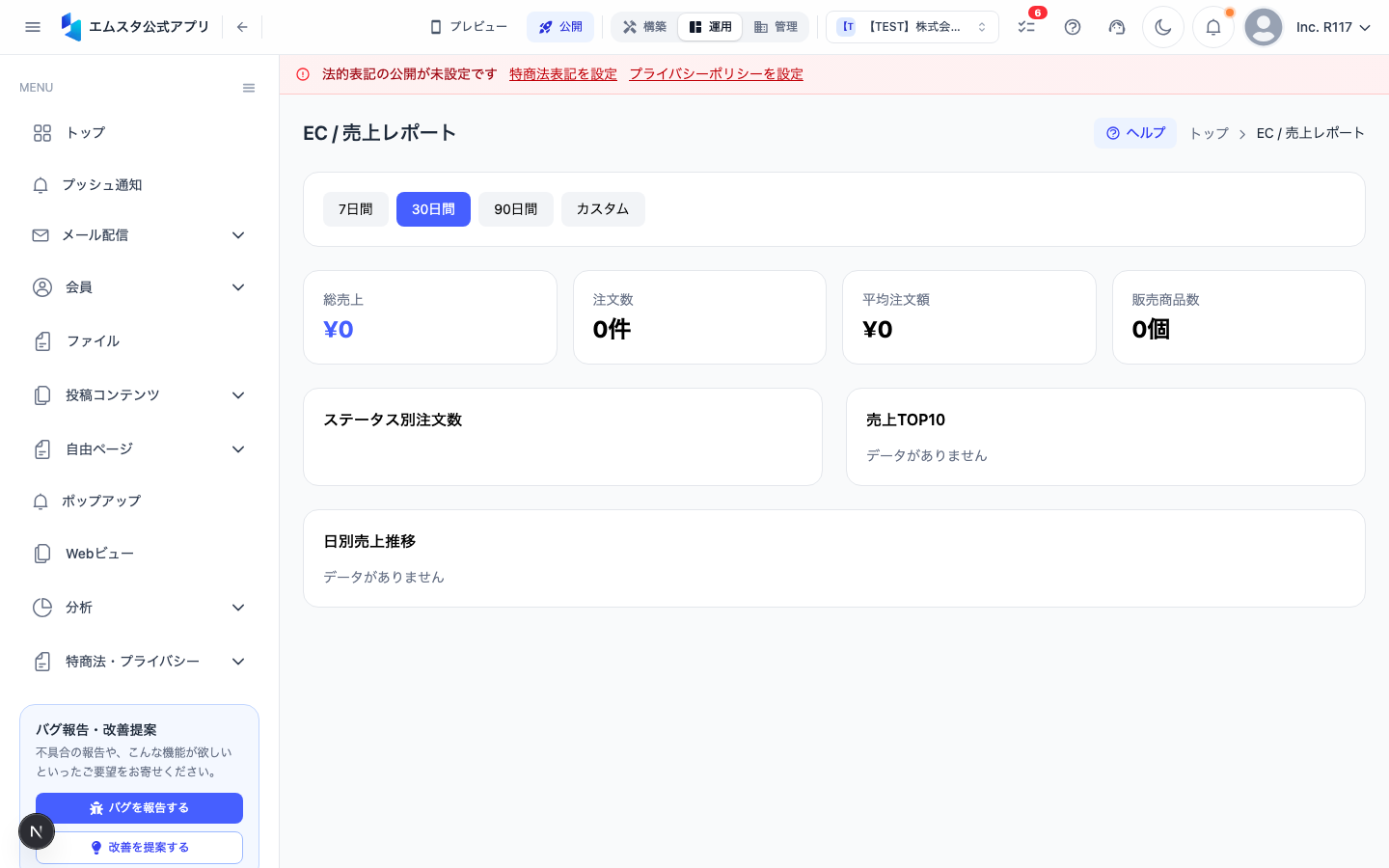
Task: Click the 特商法表記を設定 link
Action: (563, 74)
